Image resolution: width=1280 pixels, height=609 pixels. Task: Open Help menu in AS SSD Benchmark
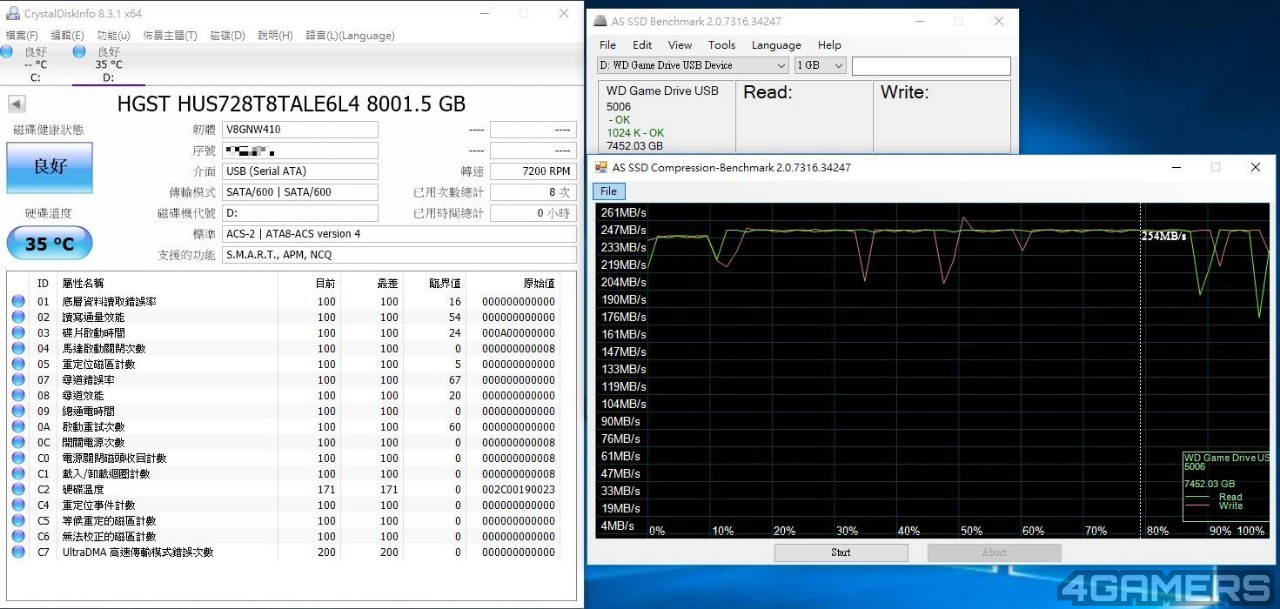(829, 45)
